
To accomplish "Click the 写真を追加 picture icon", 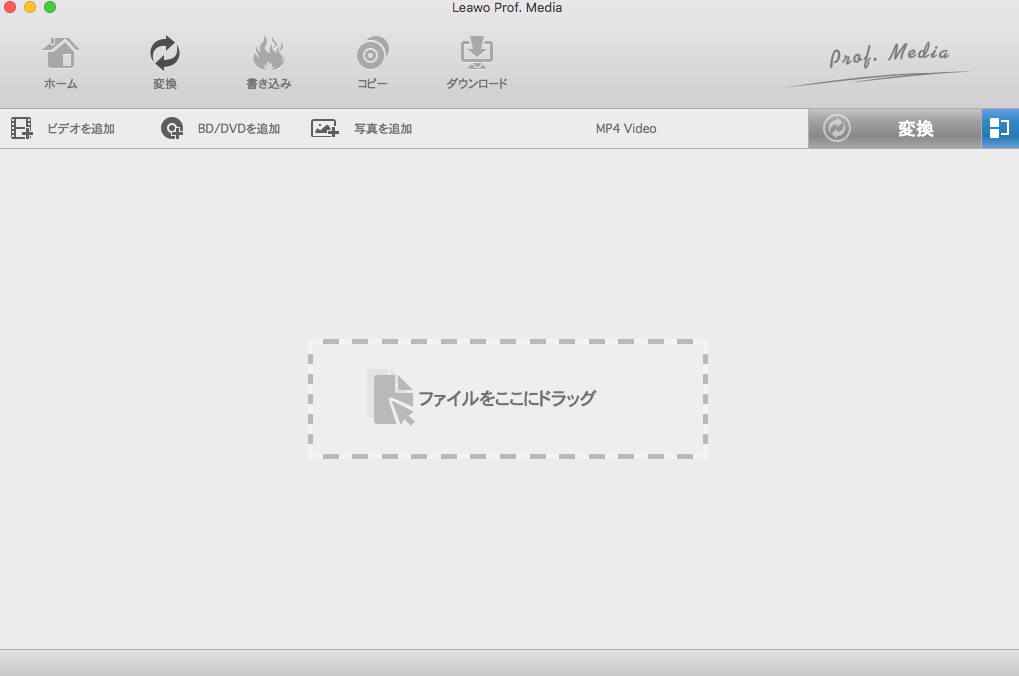I will tap(324, 129).
